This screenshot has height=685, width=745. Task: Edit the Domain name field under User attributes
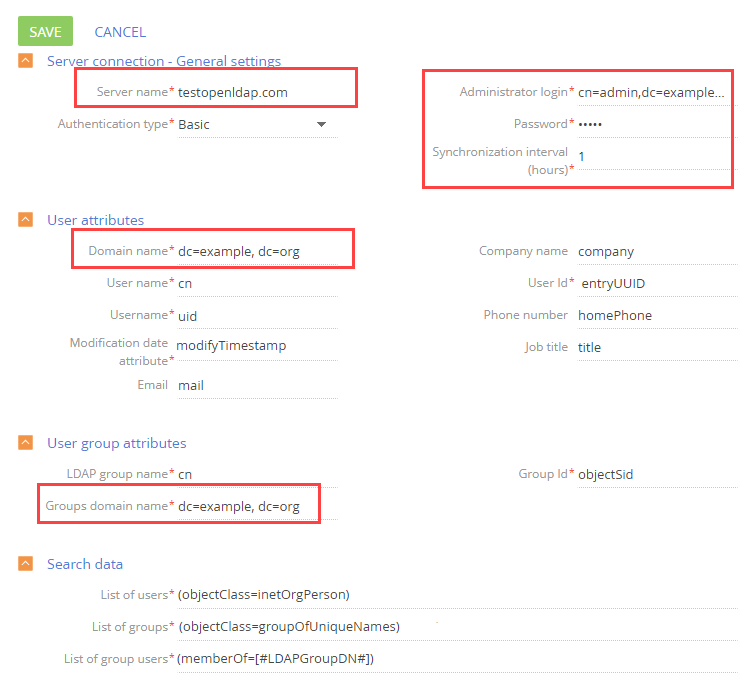coord(258,252)
